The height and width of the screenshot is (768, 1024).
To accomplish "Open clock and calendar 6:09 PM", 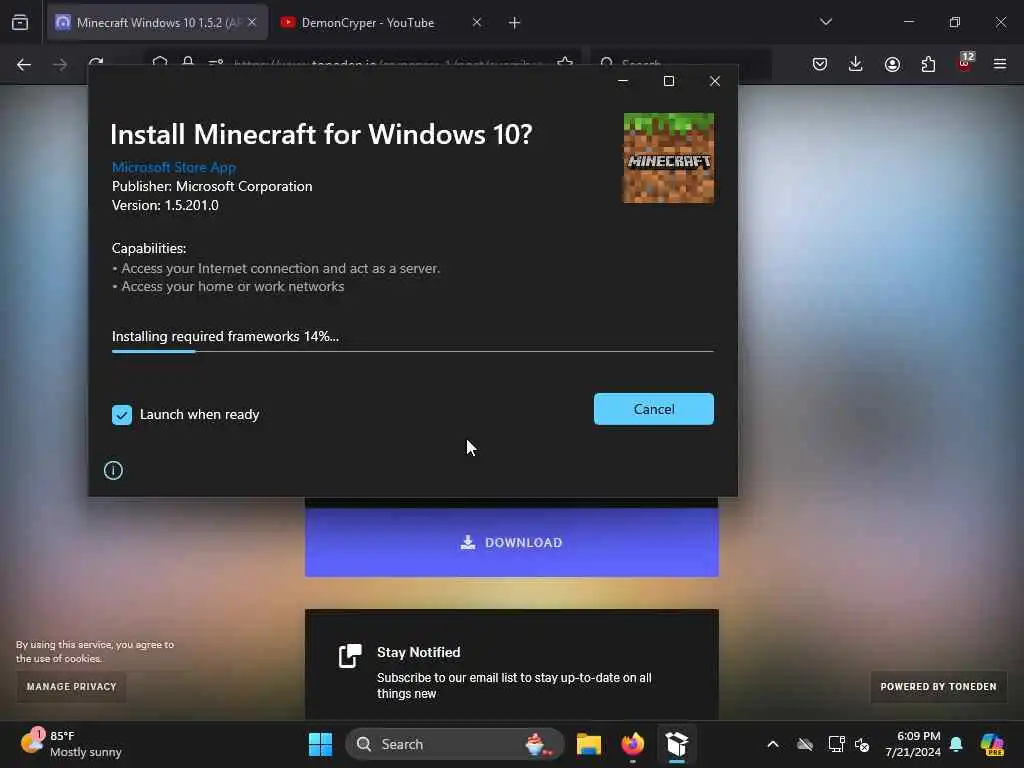I will (x=913, y=744).
